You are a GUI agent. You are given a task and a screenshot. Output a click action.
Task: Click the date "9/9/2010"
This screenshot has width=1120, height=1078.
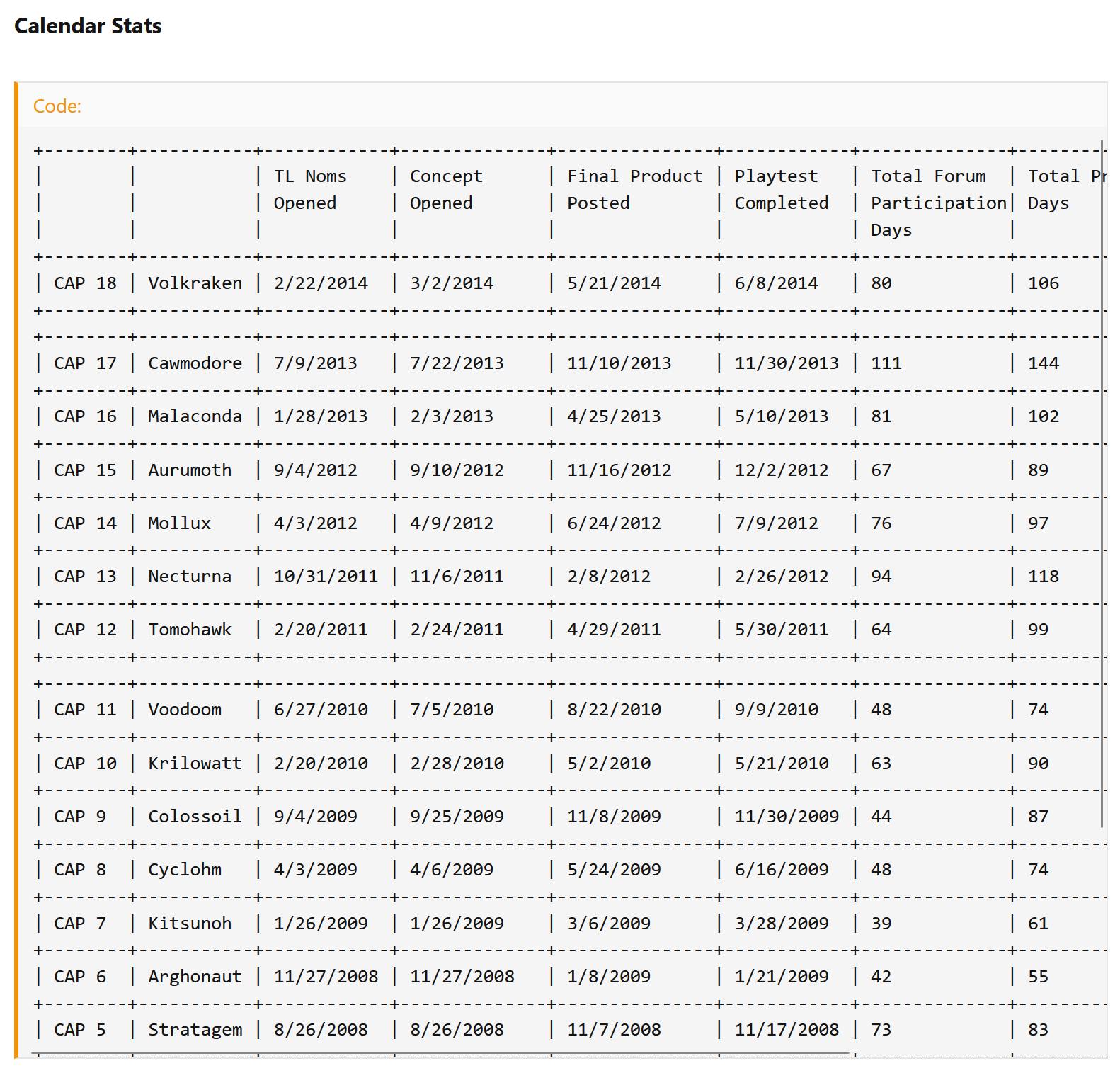pos(776,710)
